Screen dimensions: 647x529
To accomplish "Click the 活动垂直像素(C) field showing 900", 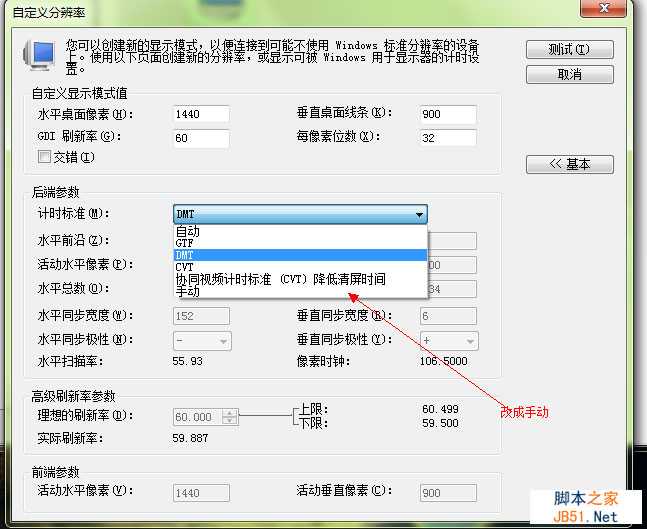I will [x=448, y=493].
